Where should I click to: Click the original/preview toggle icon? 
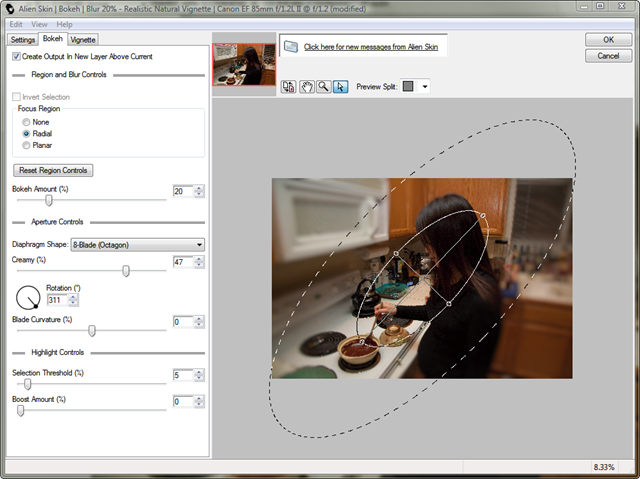(x=289, y=87)
